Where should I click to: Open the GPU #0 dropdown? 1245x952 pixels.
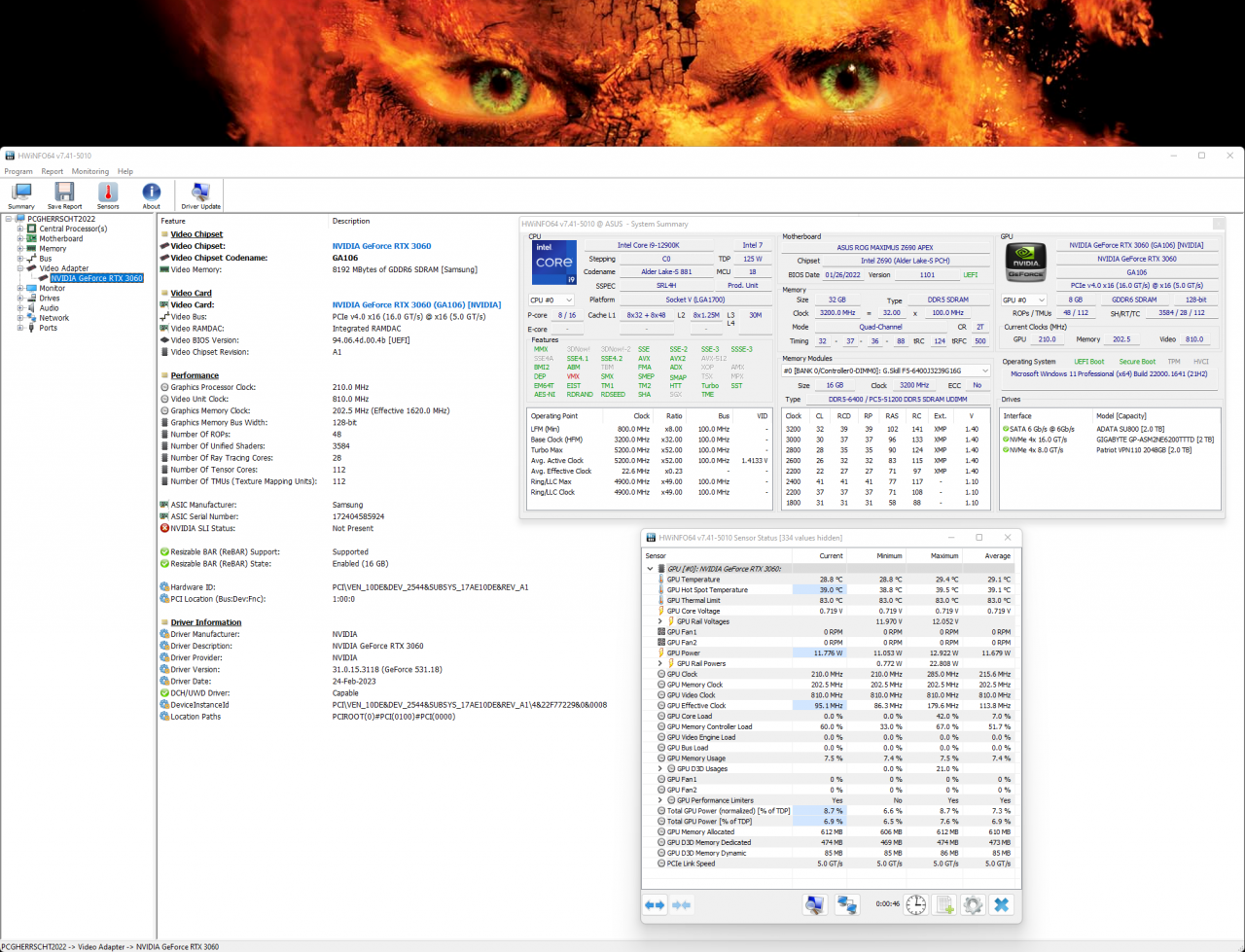[1024, 300]
